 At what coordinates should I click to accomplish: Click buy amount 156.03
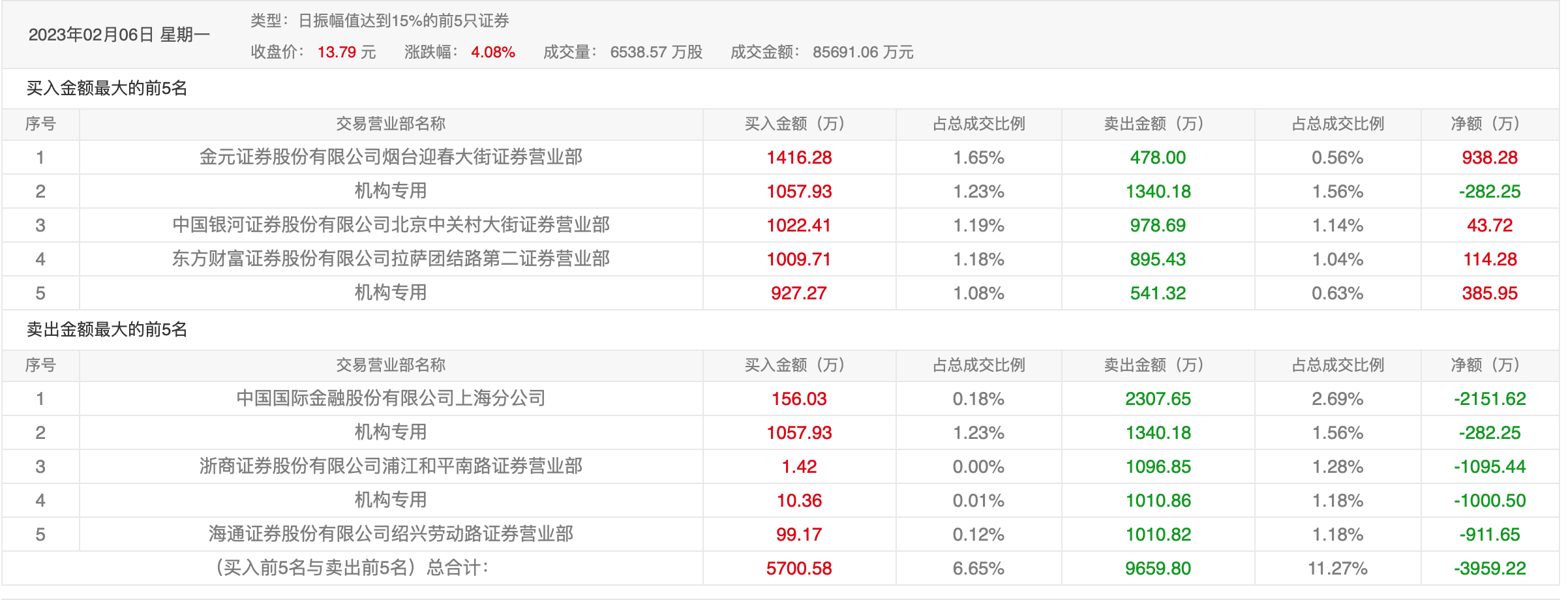click(x=799, y=398)
